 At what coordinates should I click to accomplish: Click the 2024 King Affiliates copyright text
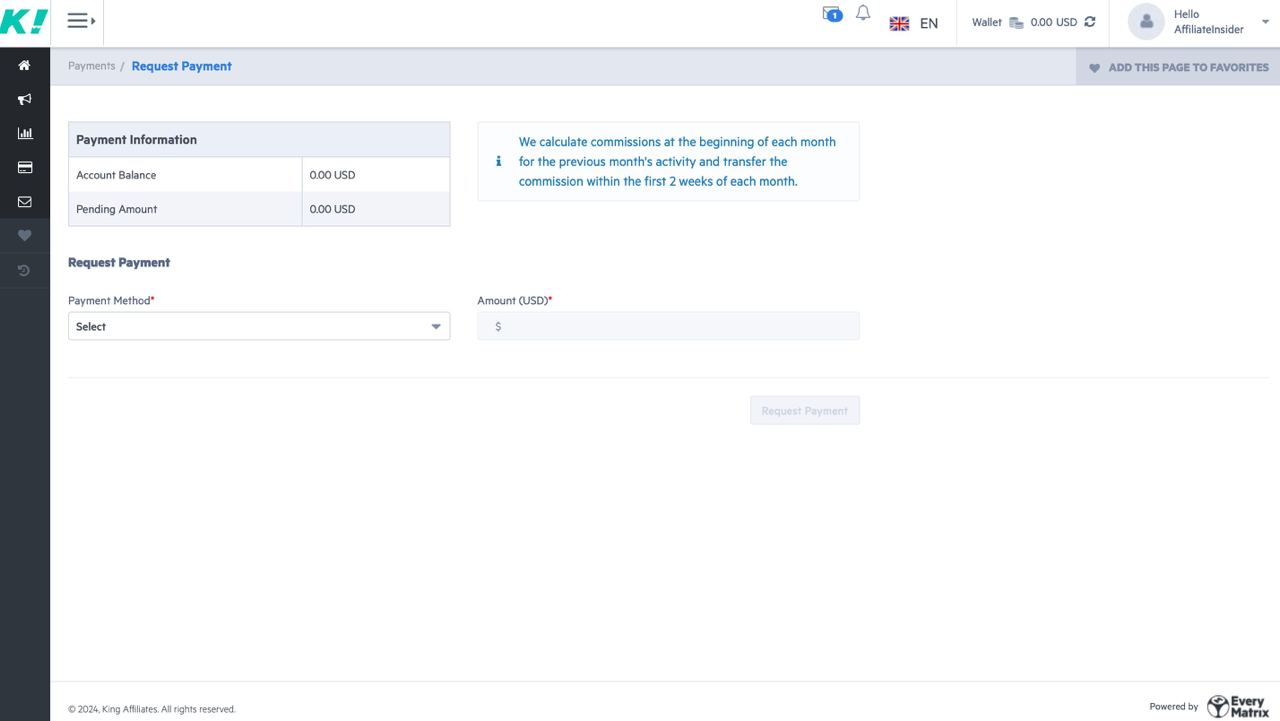click(152, 709)
